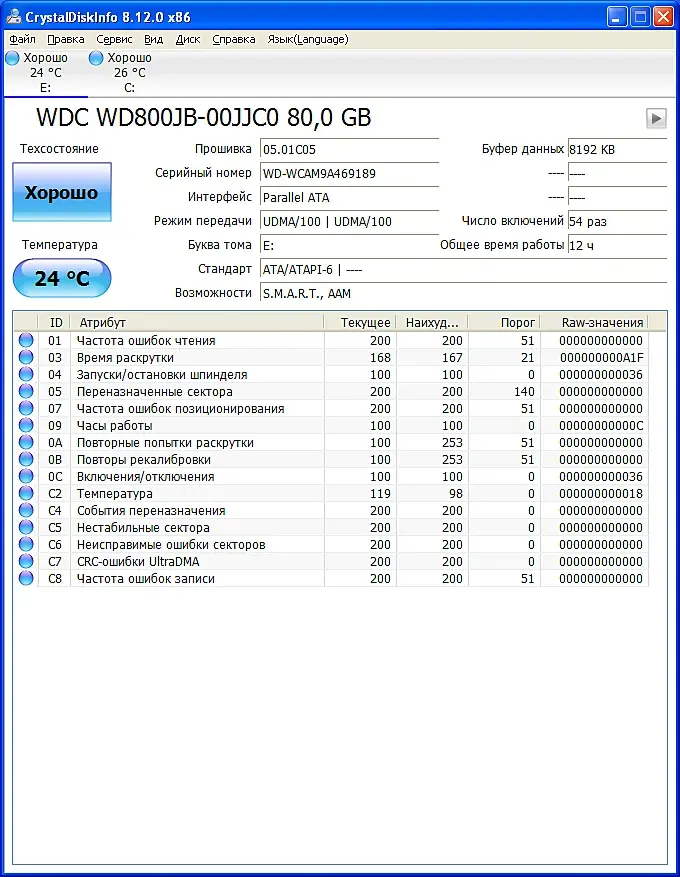Click the status orb for attribute 0A
680x877 pixels.
pyautogui.click(x=26, y=442)
